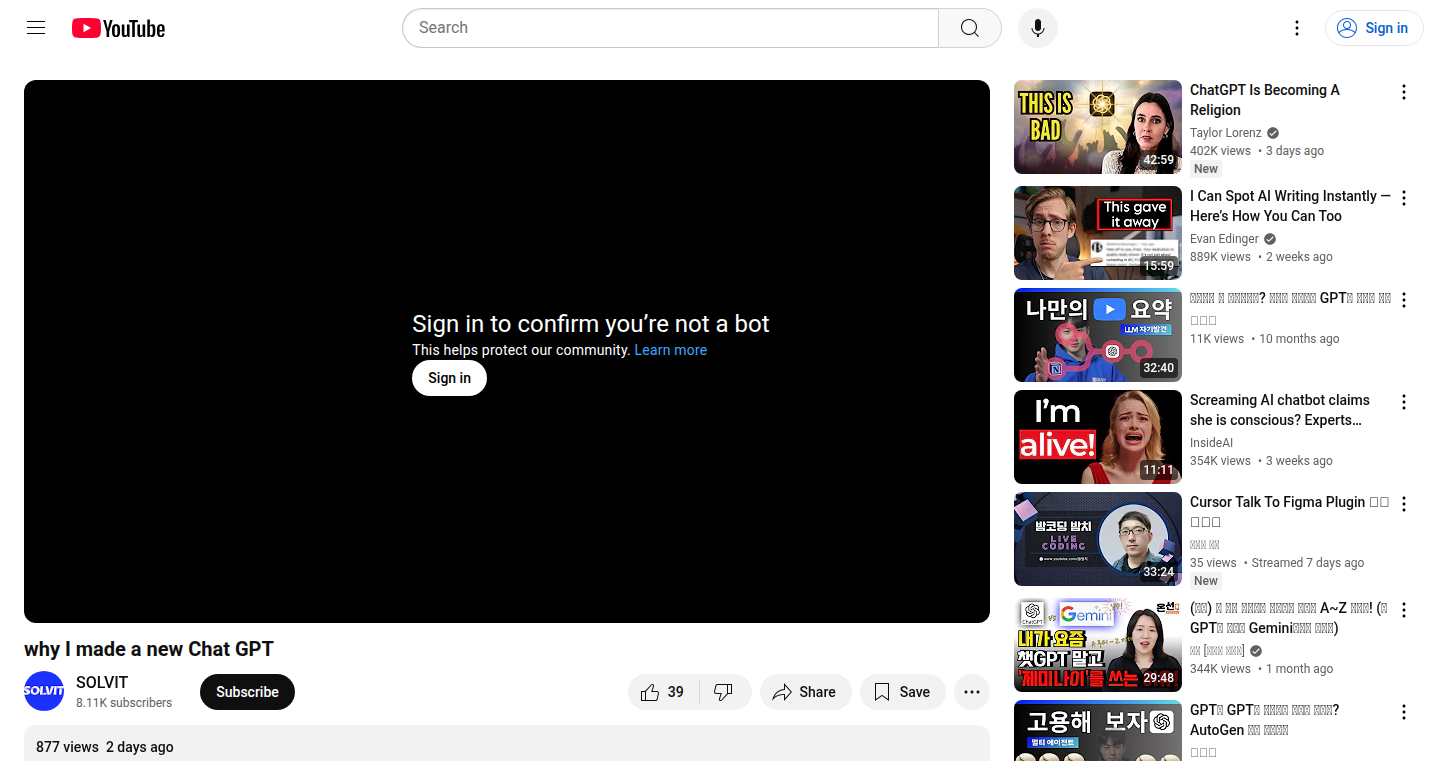Open Evan Edinger channel link

(1224, 239)
